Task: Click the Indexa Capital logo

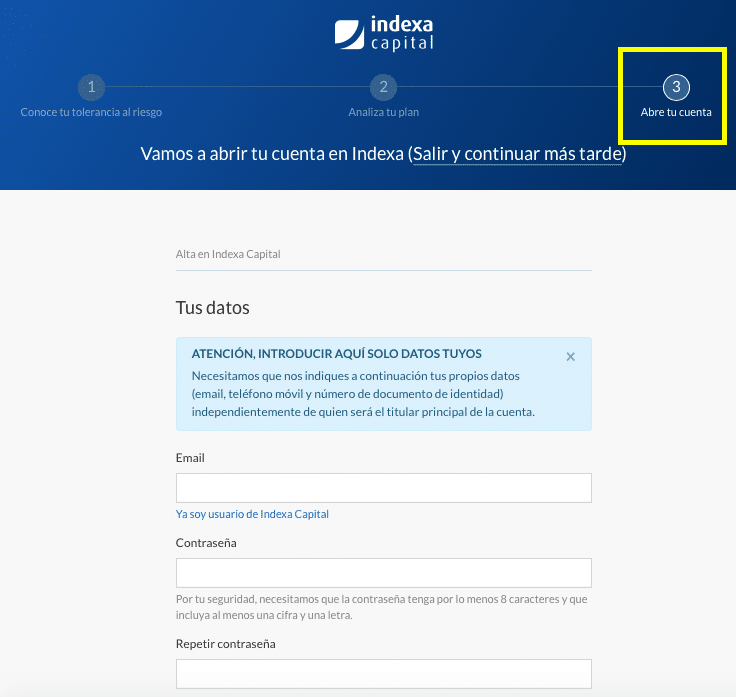Action: pos(384,34)
